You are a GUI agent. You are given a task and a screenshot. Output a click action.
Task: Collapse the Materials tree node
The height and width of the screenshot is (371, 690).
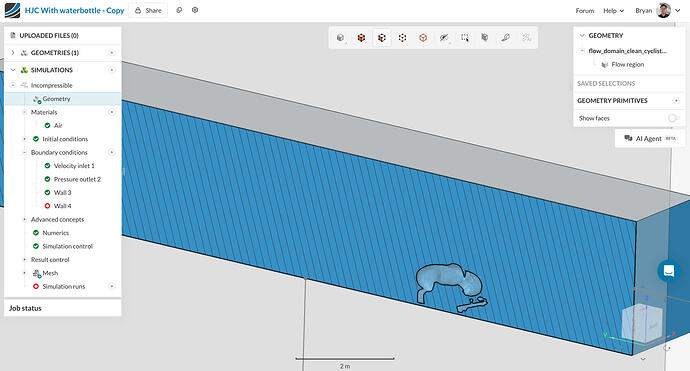(x=25, y=112)
